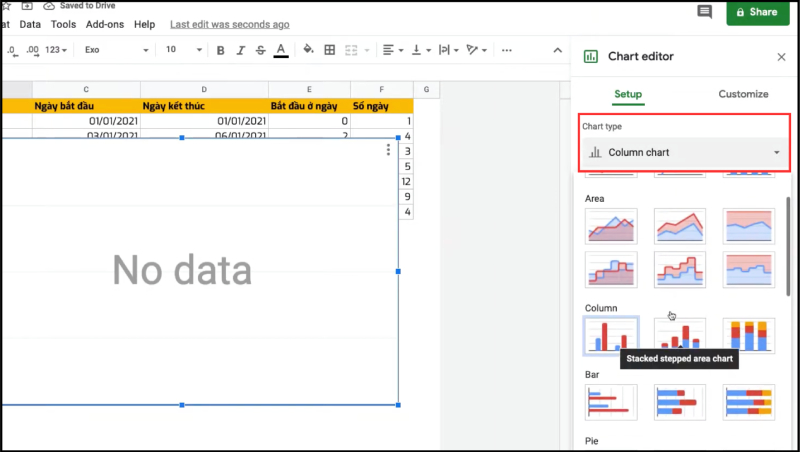The height and width of the screenshot is (452, 800).
Task: Open the comments history icon
Action: [x=704, y=12]
